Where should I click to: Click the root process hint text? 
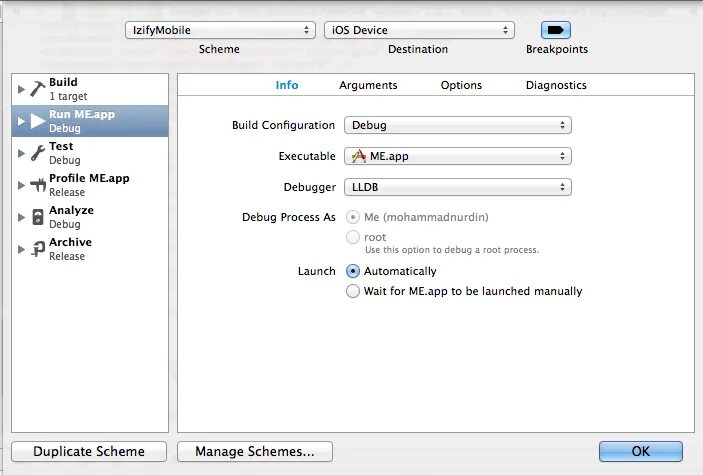point(452,250)
